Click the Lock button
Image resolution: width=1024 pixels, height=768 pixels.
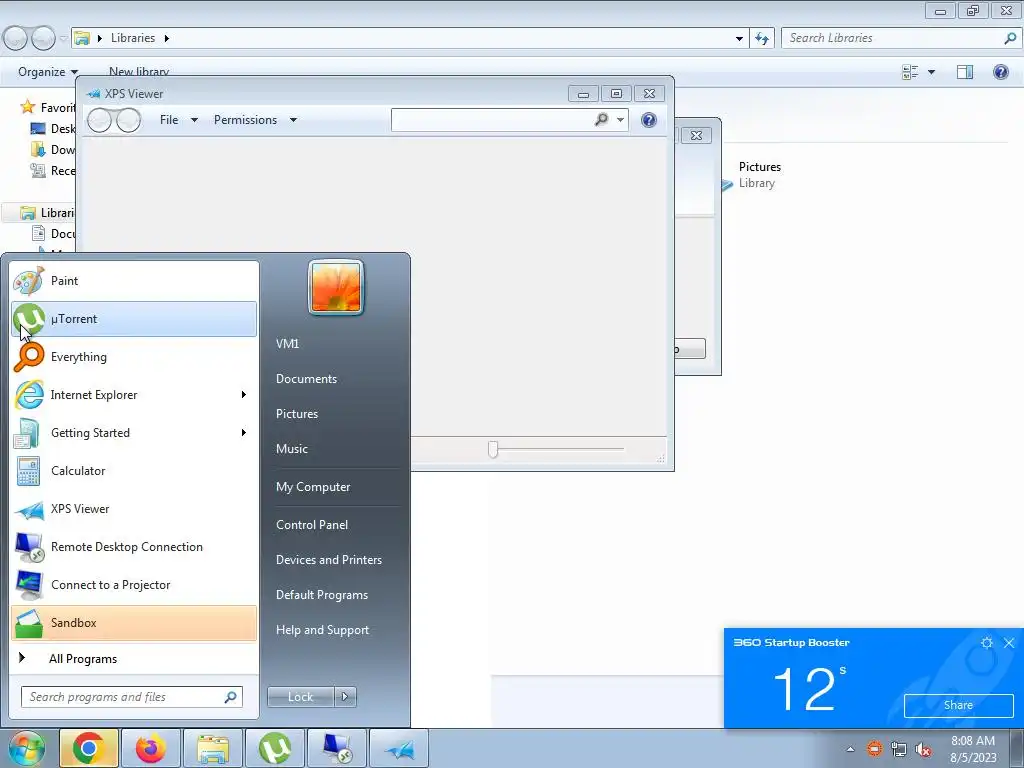[x=300, y=697]
